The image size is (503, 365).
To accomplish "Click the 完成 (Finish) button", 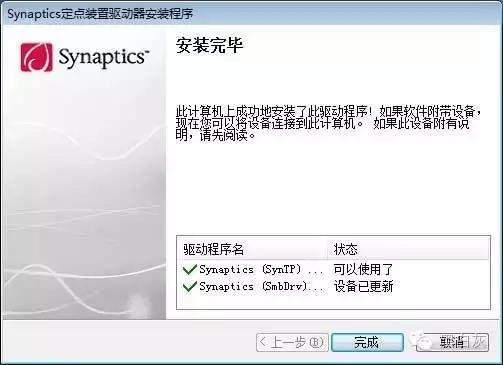I will click(x=367, y=342).
